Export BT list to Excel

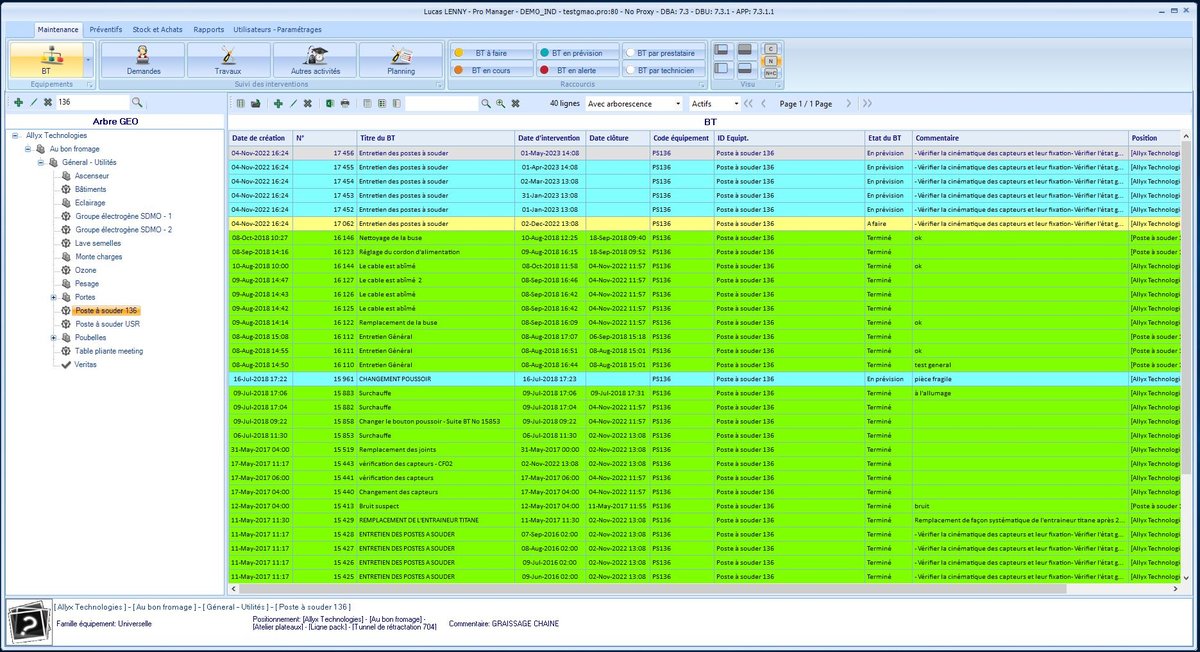tap(329, 103)
